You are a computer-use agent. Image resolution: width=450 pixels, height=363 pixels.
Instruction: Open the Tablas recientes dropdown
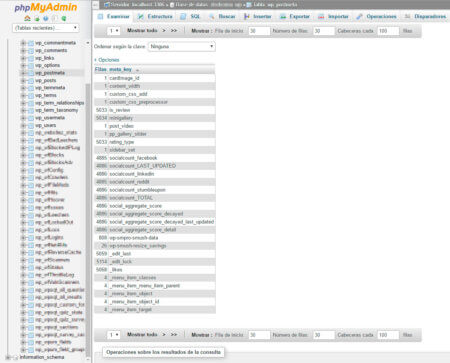pyautogui.click(x=46, y=28)
